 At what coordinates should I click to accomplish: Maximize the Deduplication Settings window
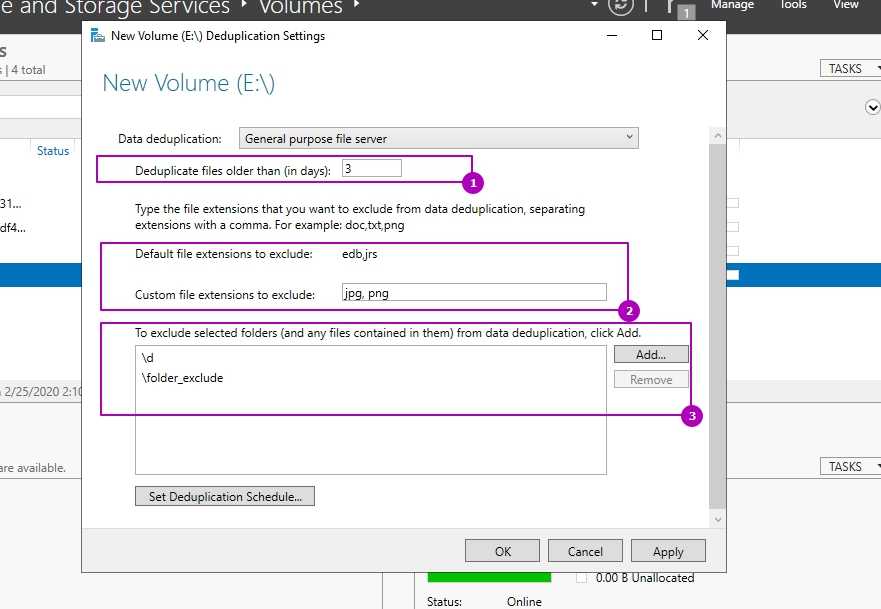[657, 35]
